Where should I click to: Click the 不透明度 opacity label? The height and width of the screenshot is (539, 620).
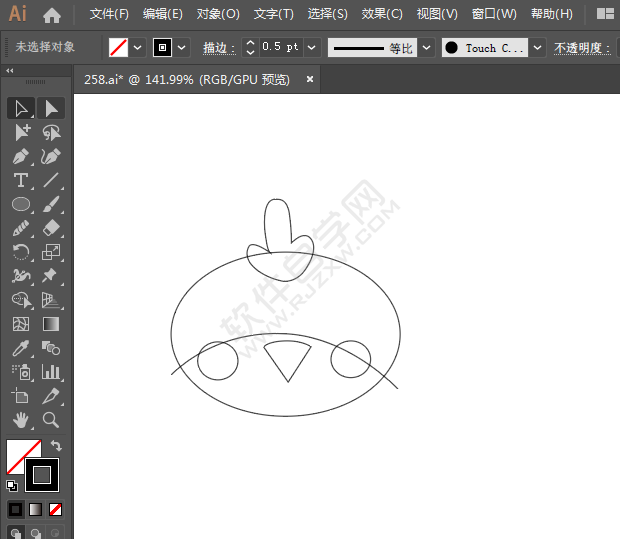[x=580, y=47]
